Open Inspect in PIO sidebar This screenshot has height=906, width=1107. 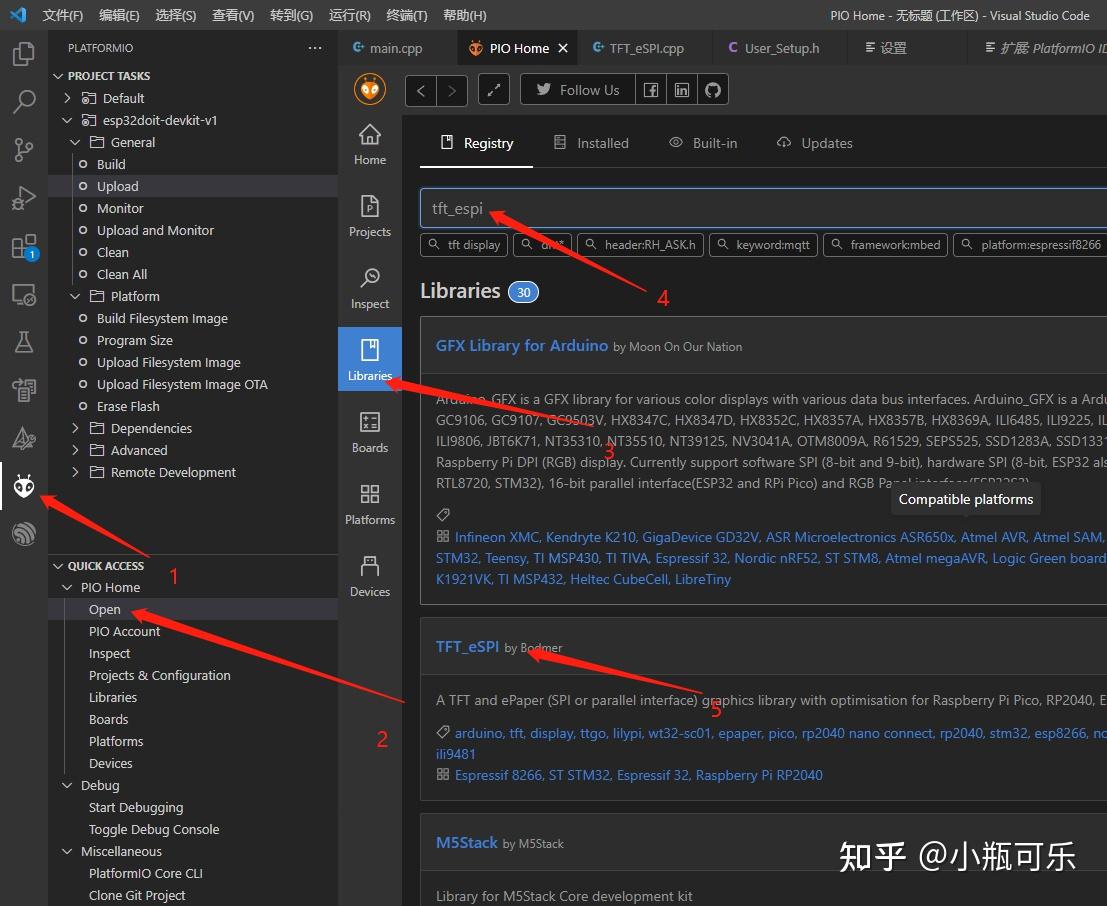click(370, 288)
